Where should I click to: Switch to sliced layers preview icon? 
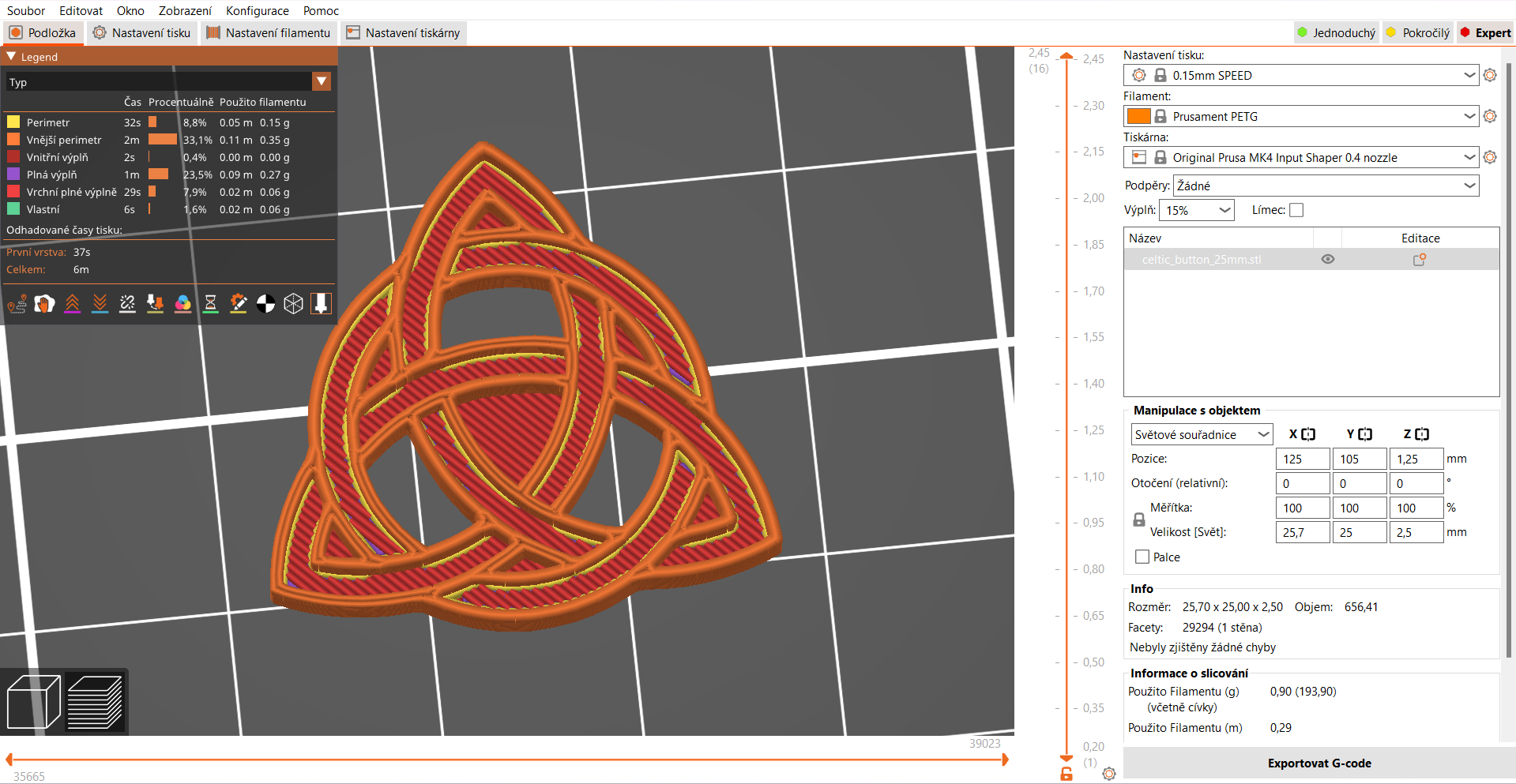tap(95, 702)
